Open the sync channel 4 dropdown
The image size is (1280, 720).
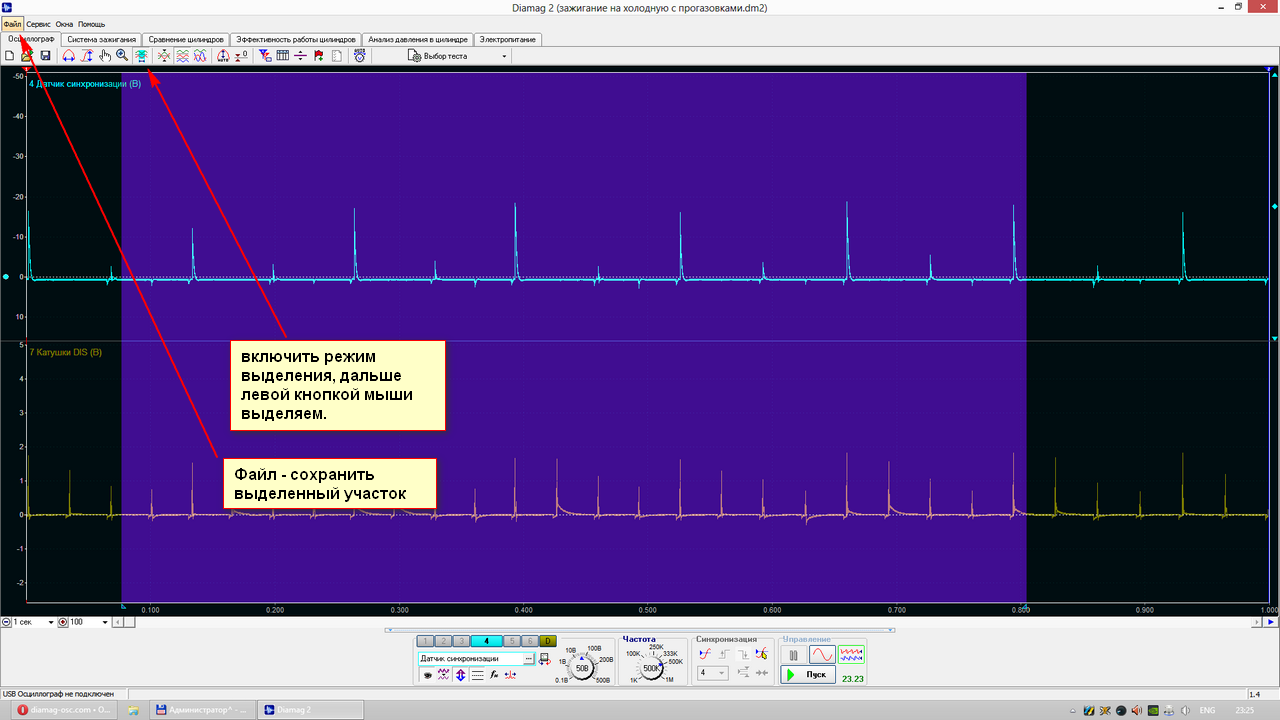click(x=713, y=673)
